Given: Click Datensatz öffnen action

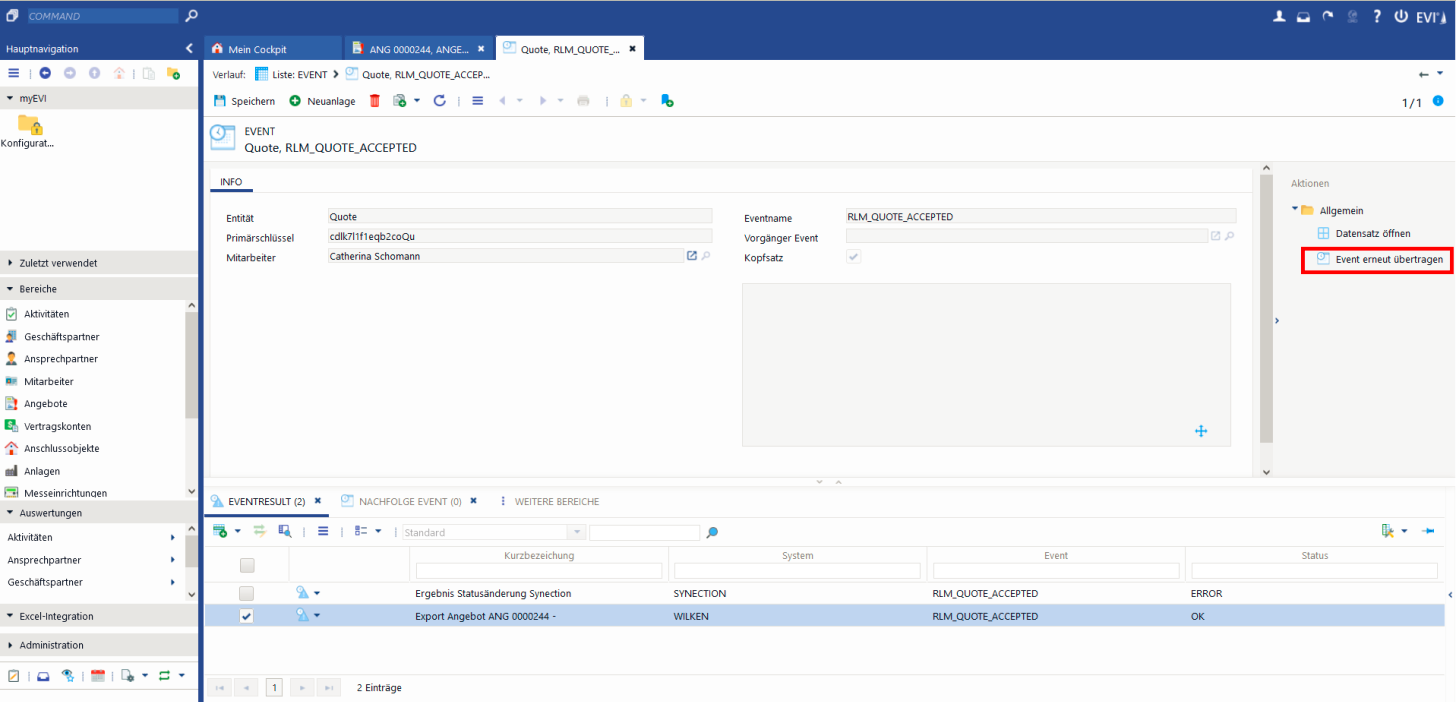Looking at the screenshot, I should click(x=1373, y=233).
